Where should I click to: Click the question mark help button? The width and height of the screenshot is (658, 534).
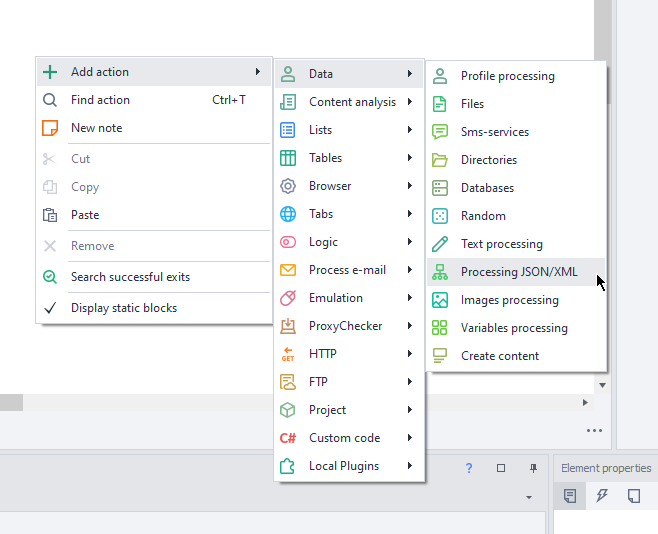pyautogui.click(x=469, y=468)
